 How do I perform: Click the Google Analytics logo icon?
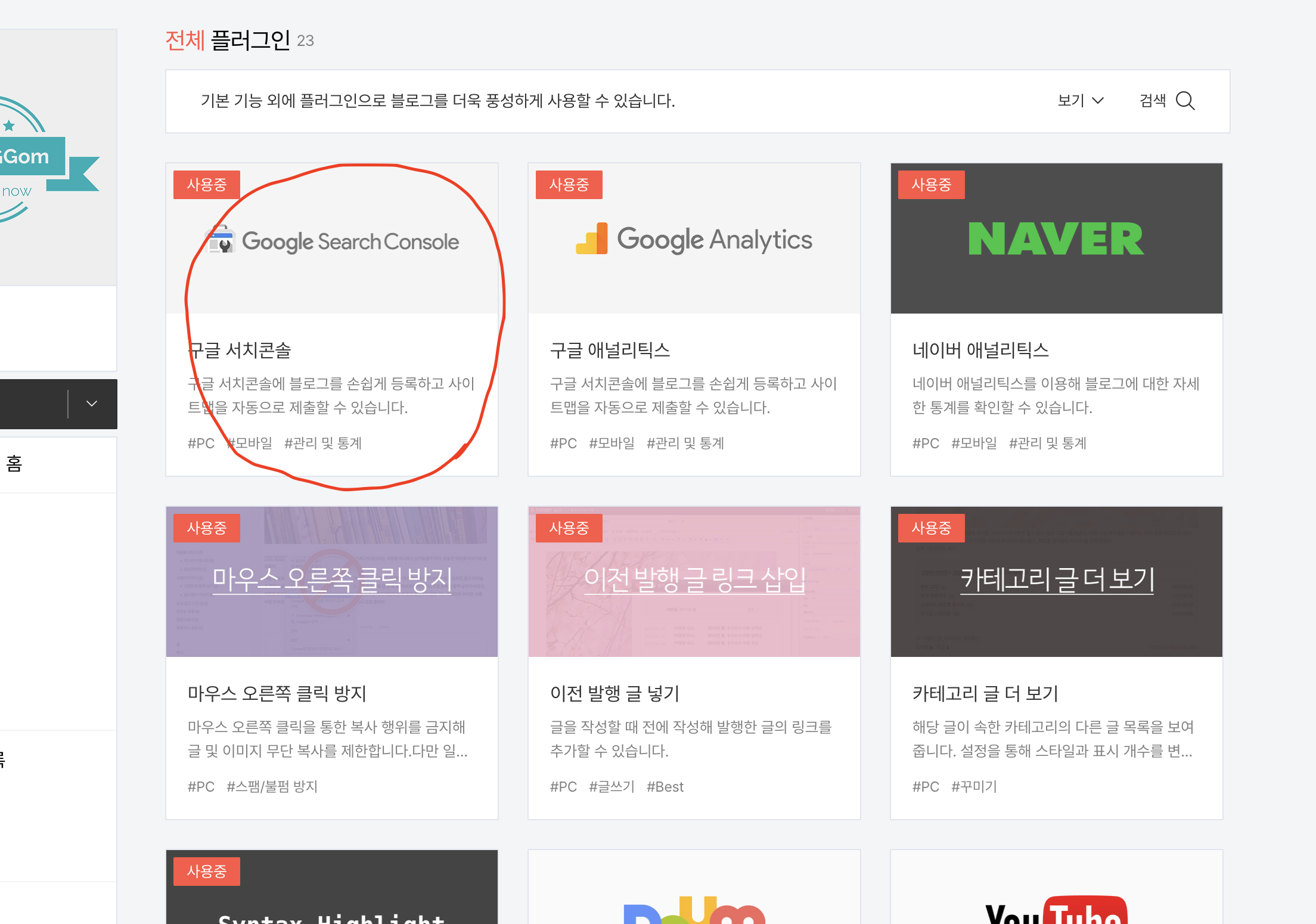[591, 239]
